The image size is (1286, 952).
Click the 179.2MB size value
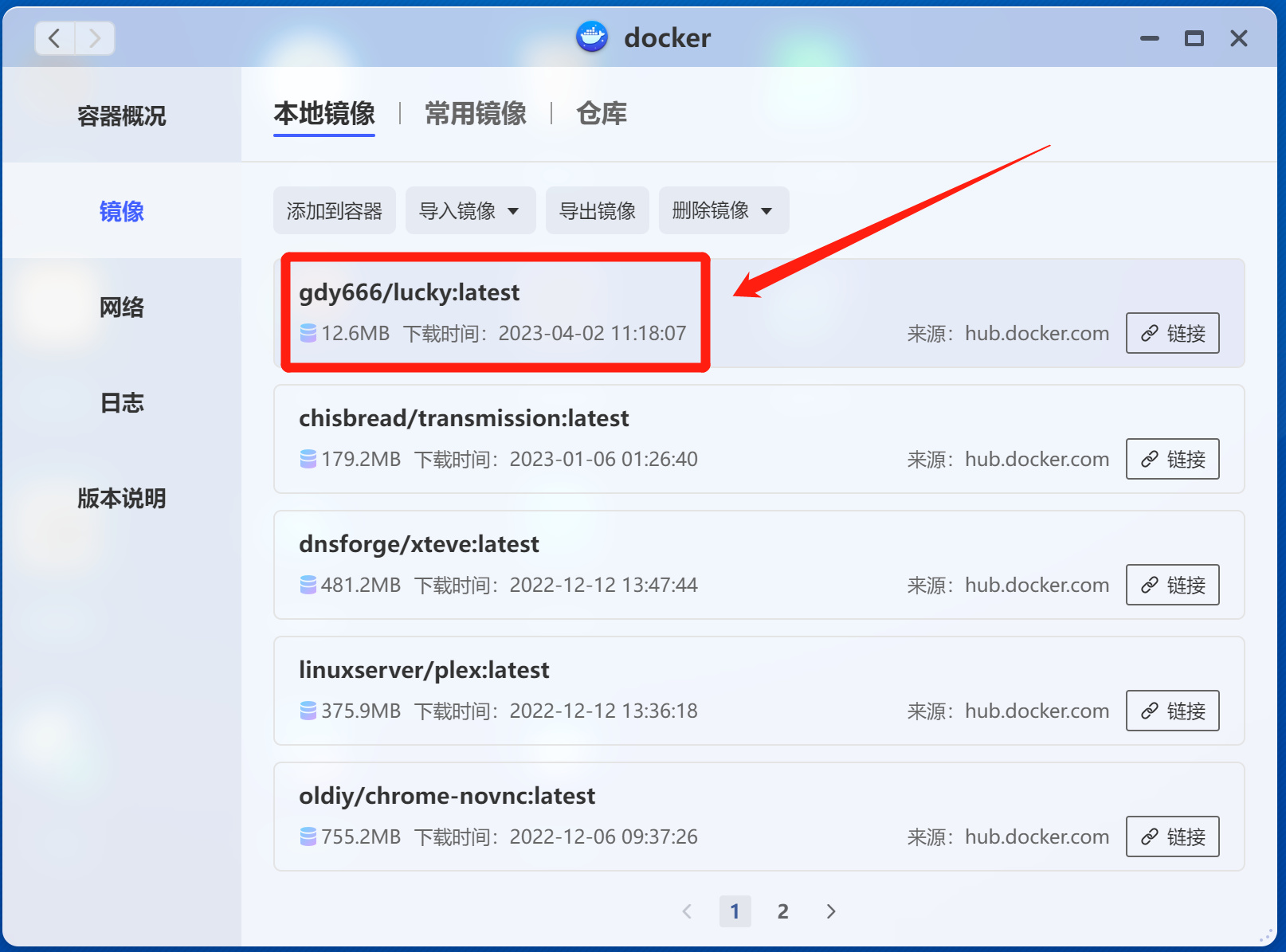361,459
